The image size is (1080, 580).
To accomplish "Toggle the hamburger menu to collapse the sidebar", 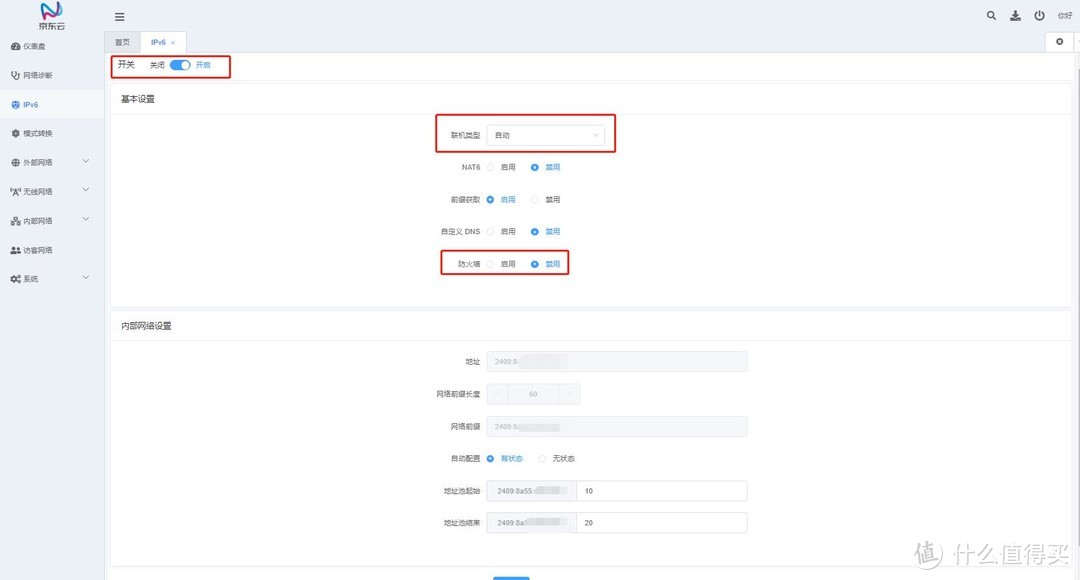I will (119, 16).
